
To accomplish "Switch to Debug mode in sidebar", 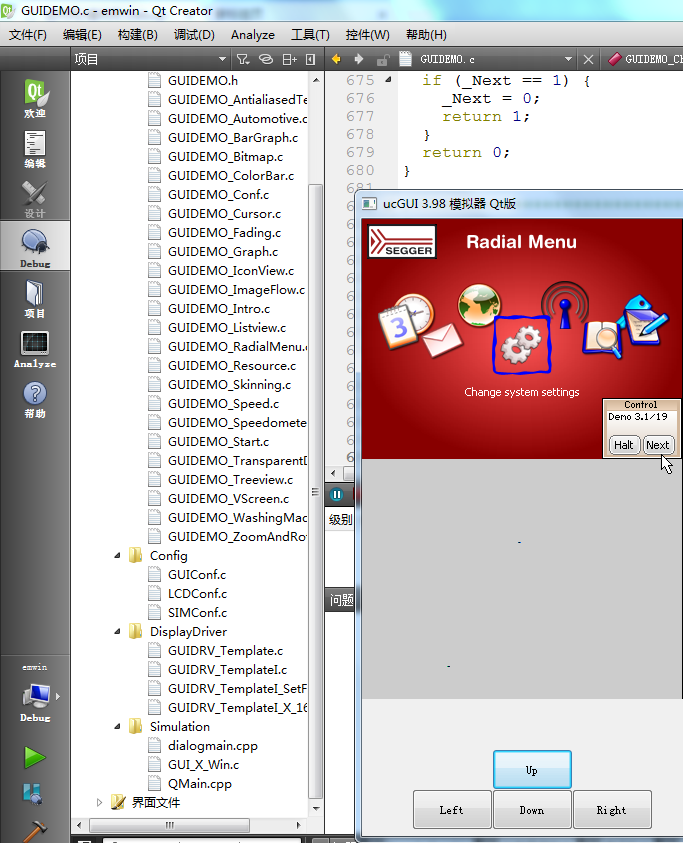I will click(35, 247).
